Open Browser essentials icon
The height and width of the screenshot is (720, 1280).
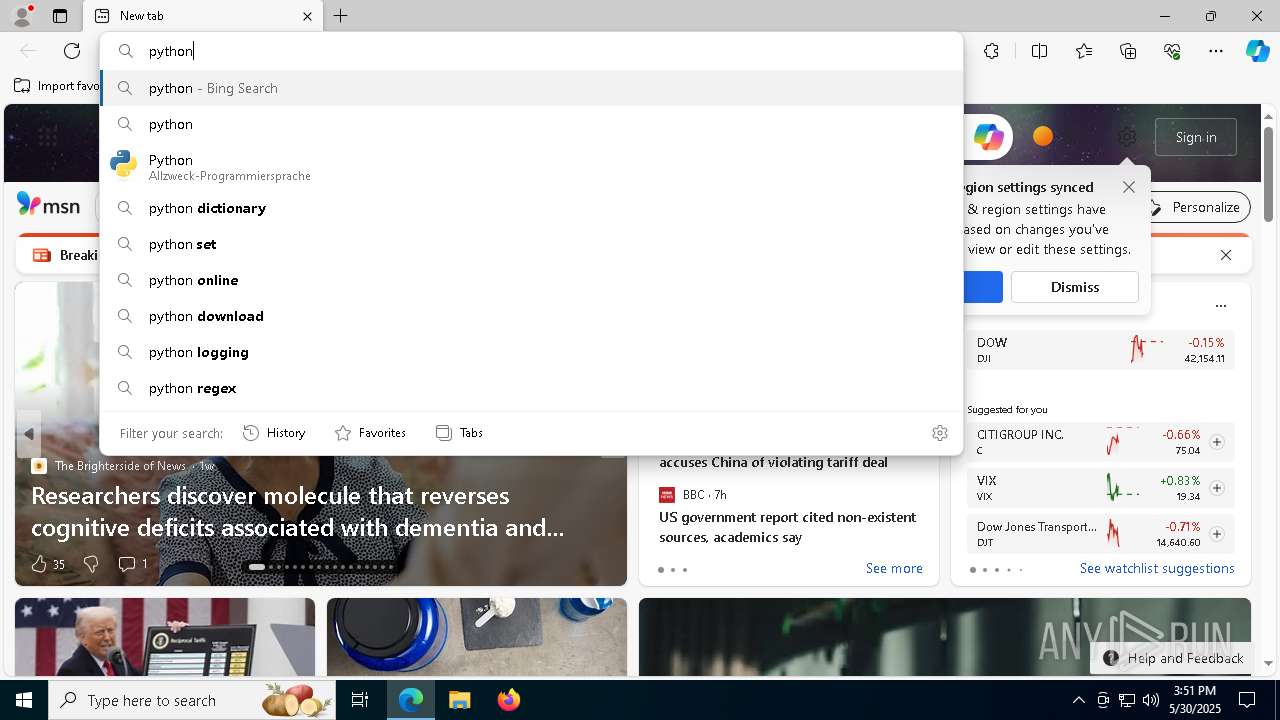[x=1172, y=51]
